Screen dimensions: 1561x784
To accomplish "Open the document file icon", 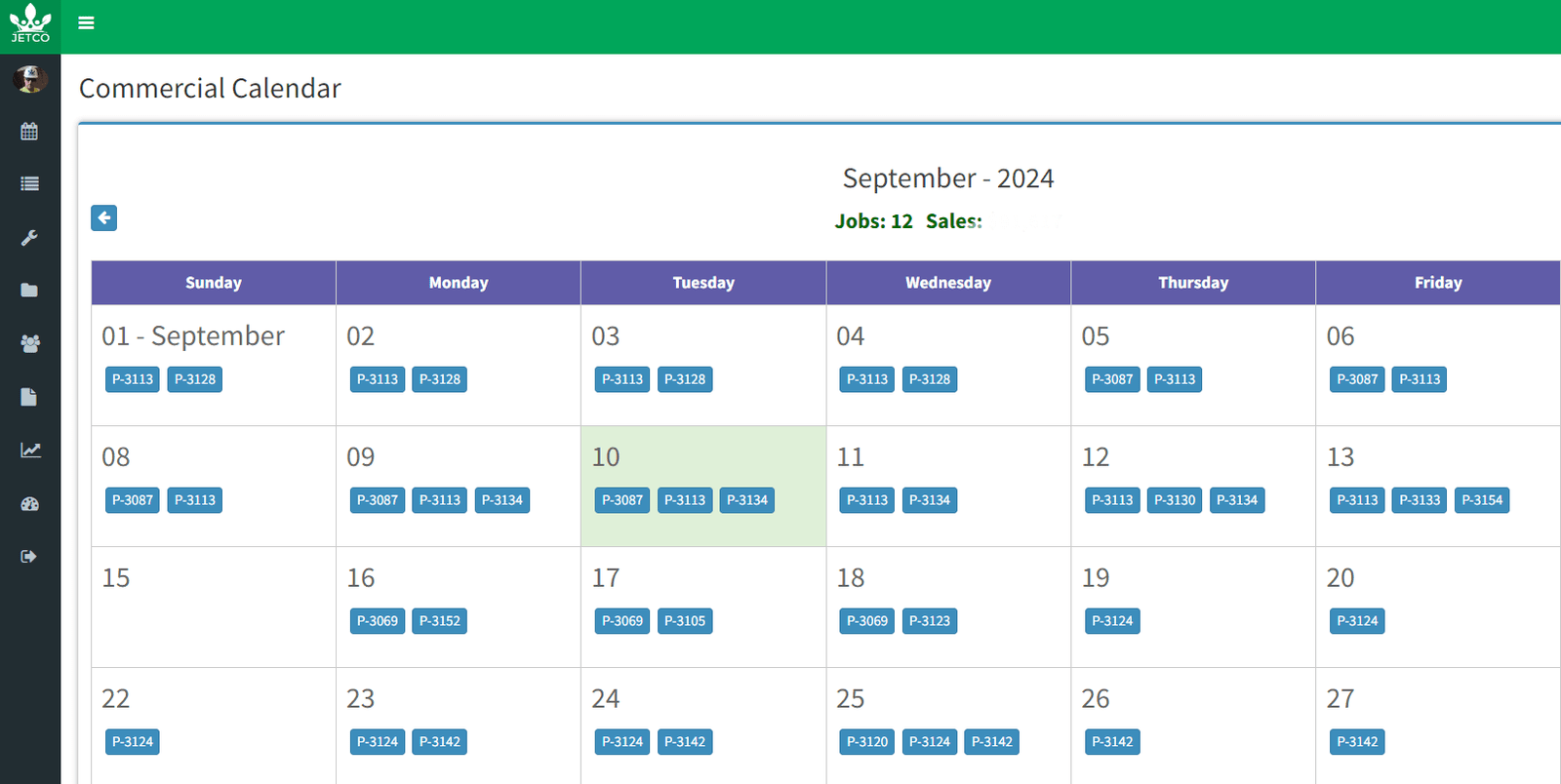I will [x=29, y=397].
